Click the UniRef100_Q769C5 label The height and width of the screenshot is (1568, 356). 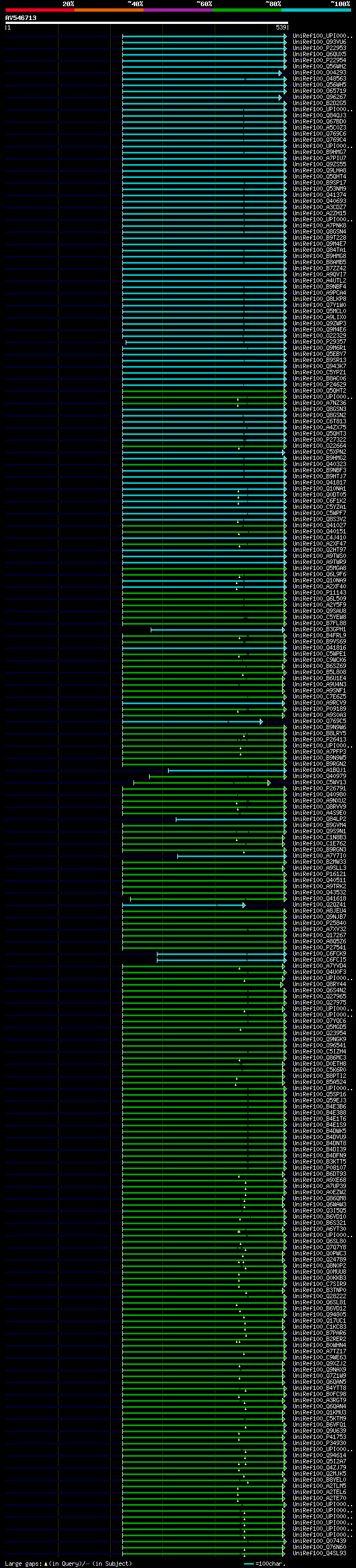pyautogui.click(x=319, y=721)
